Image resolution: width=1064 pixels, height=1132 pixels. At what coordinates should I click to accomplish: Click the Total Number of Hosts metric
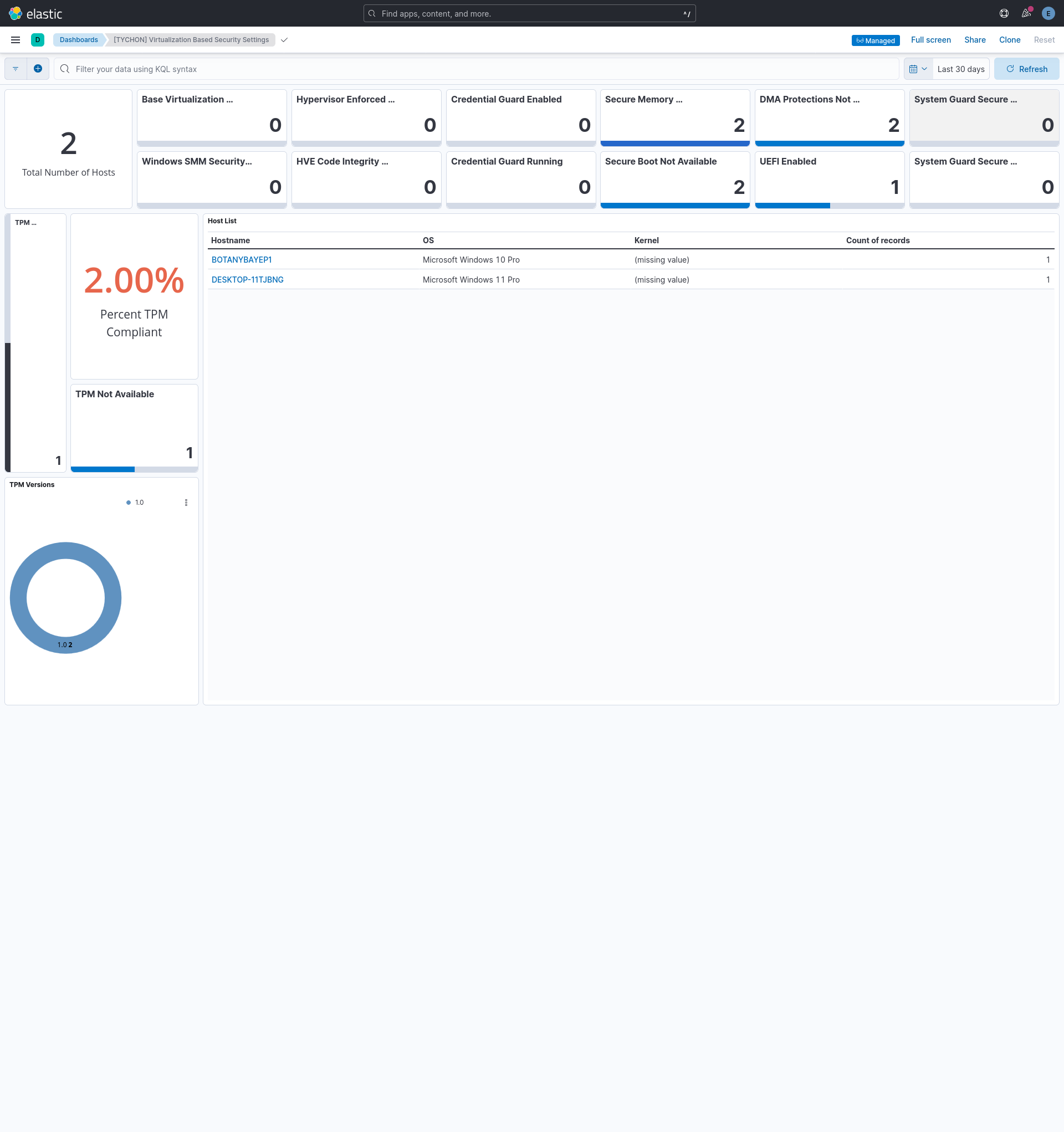[68, 149]
